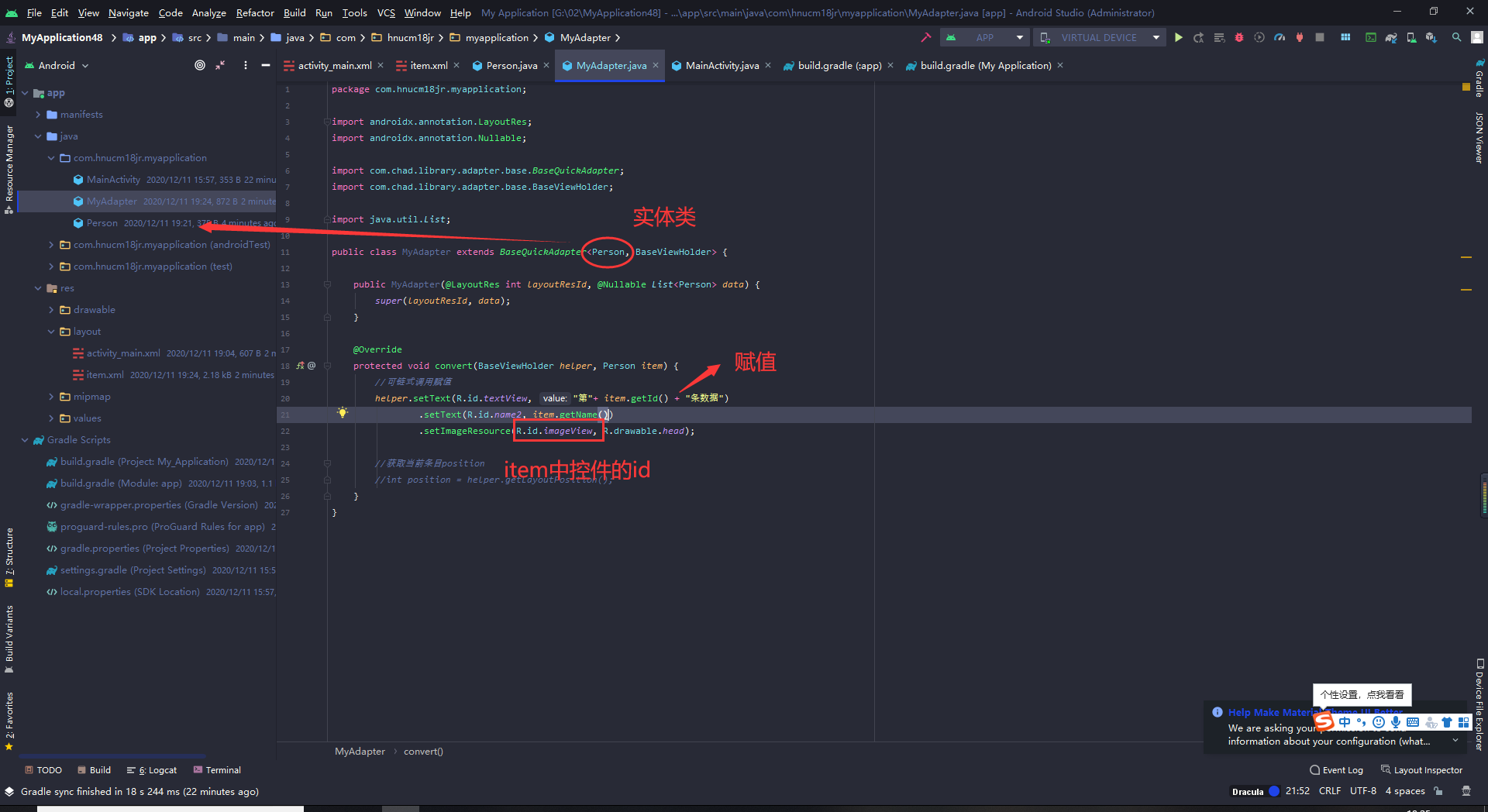The height and width of the screenshot is (812, 1488).
Task: Switch to the build.gradle (:app) tab
Action: tap(839, 65)
